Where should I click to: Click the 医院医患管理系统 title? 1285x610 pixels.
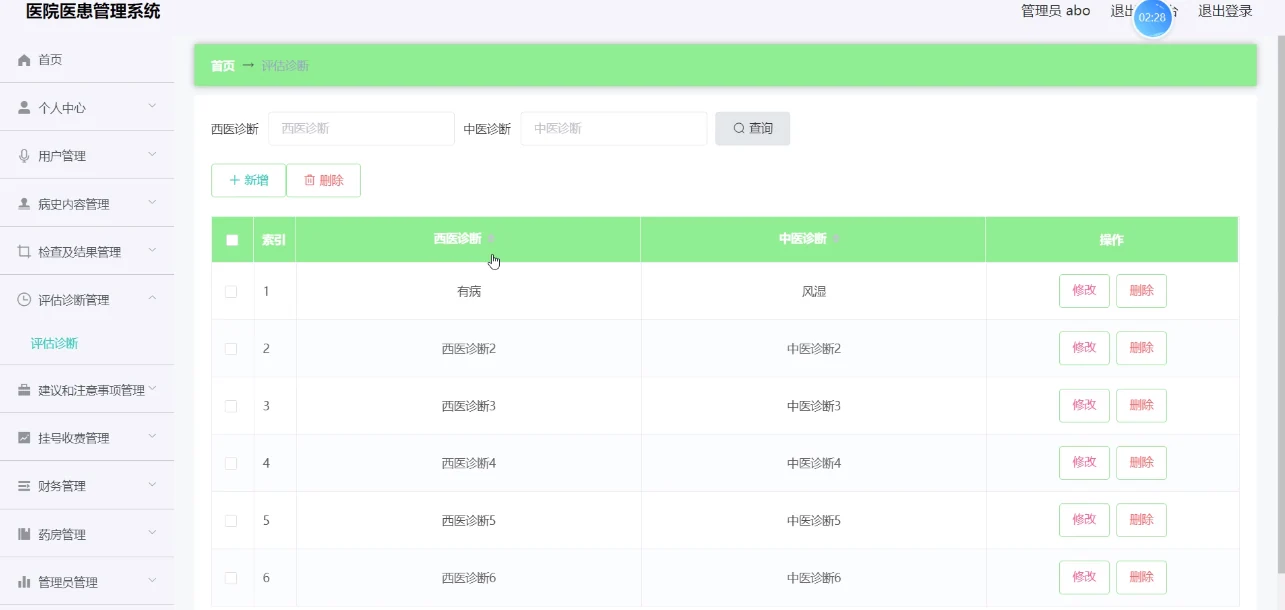[x=93, y=11]
